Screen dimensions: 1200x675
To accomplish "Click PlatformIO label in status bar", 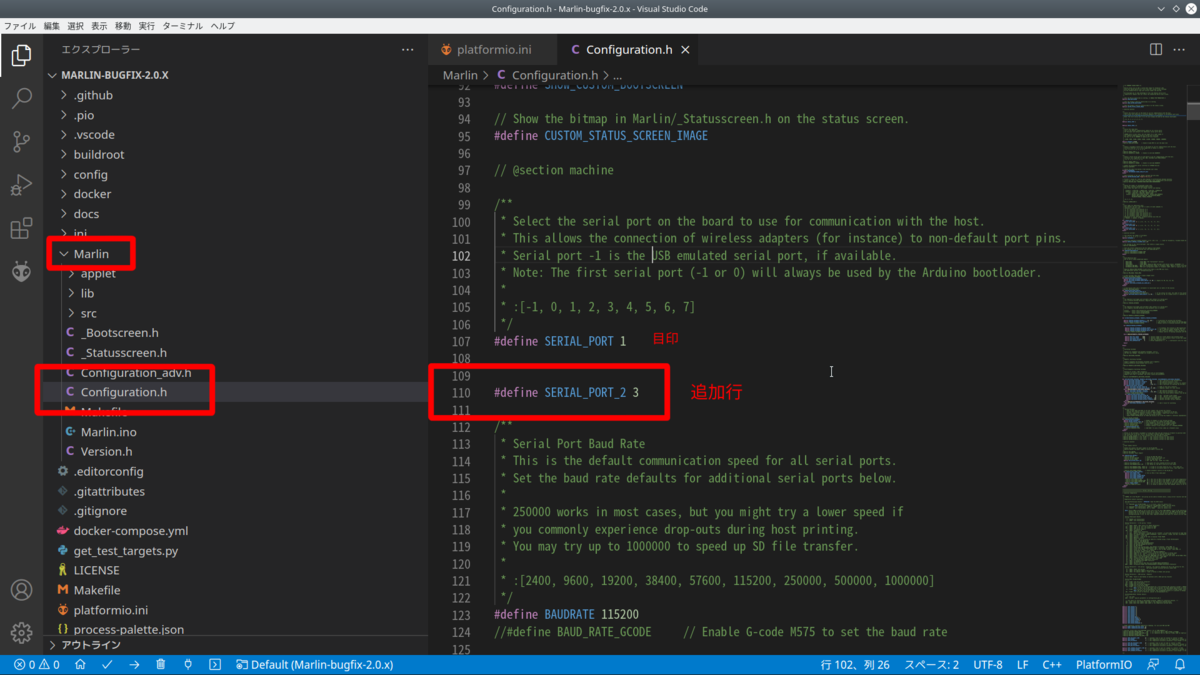I will (x=1104, y=665).
